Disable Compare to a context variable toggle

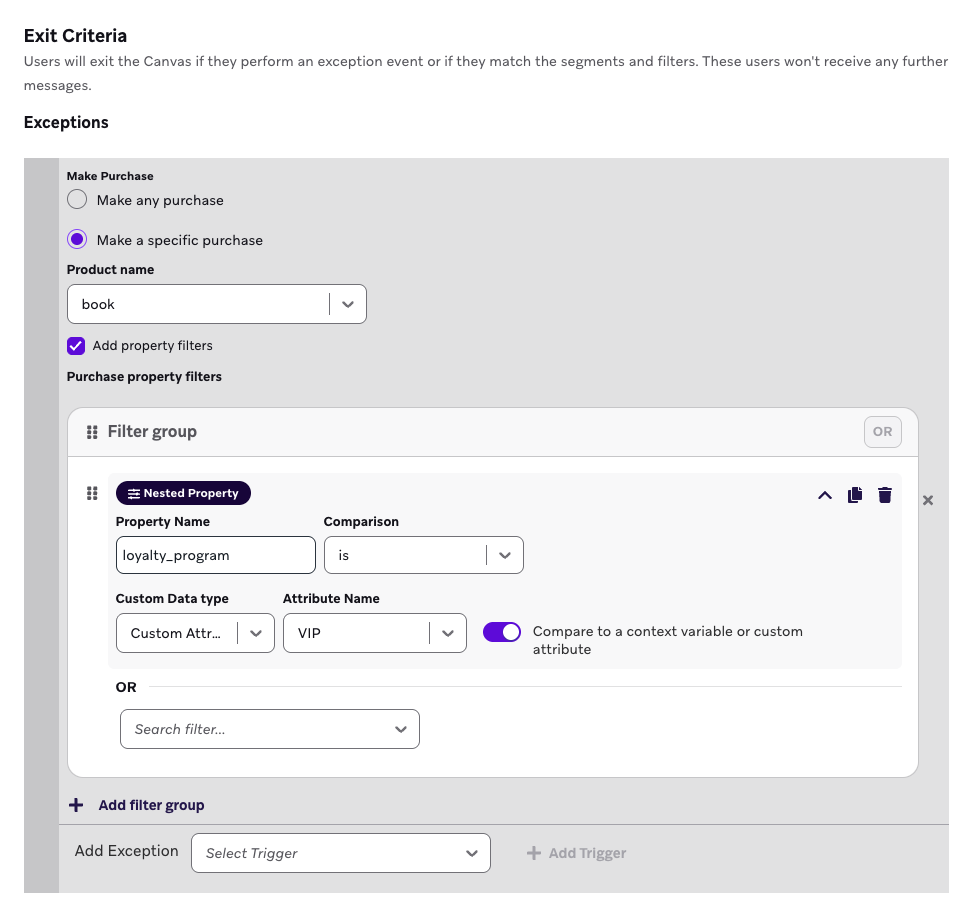[502, 632]
